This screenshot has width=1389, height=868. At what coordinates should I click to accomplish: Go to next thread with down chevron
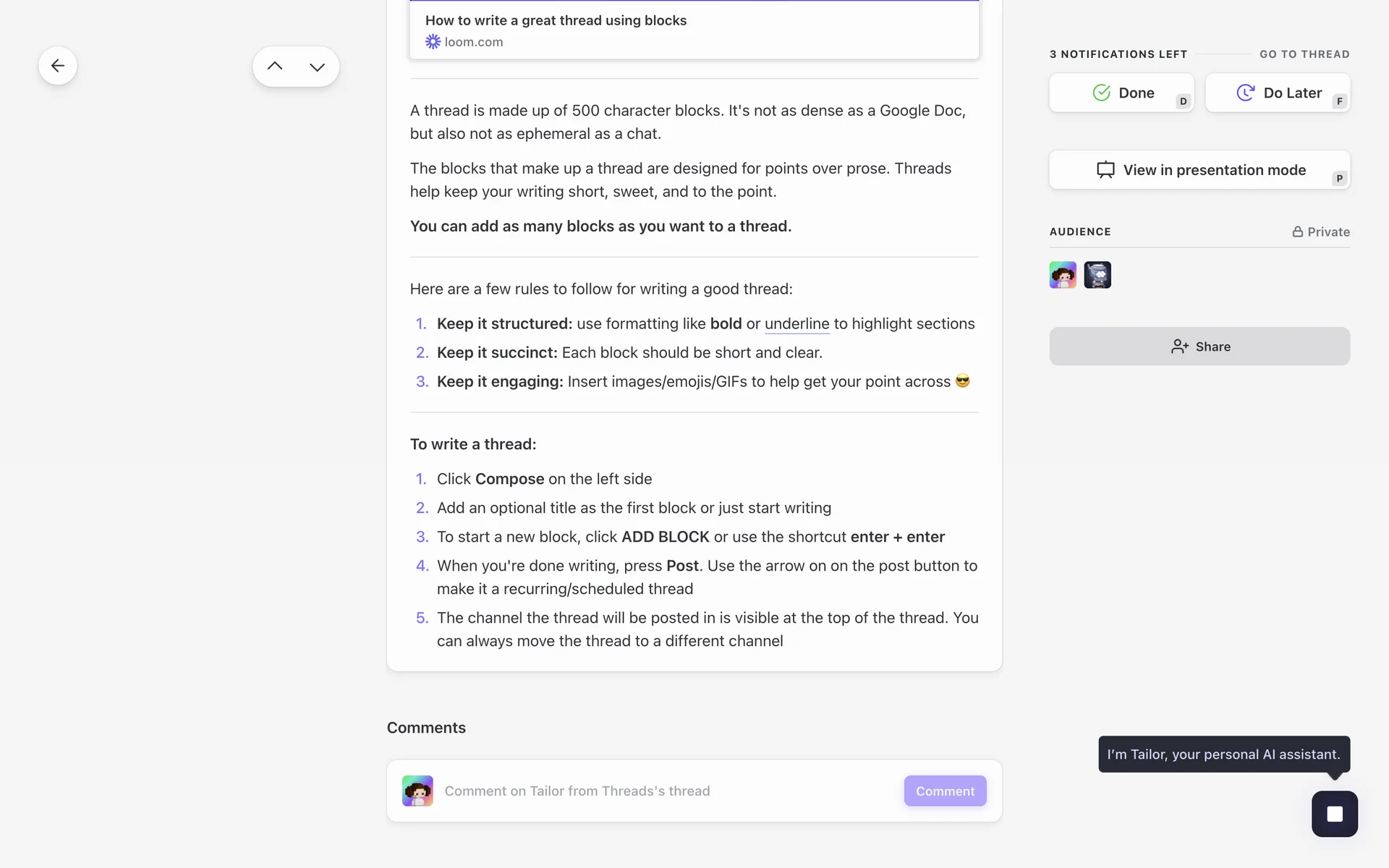click(x=317, y=67)
